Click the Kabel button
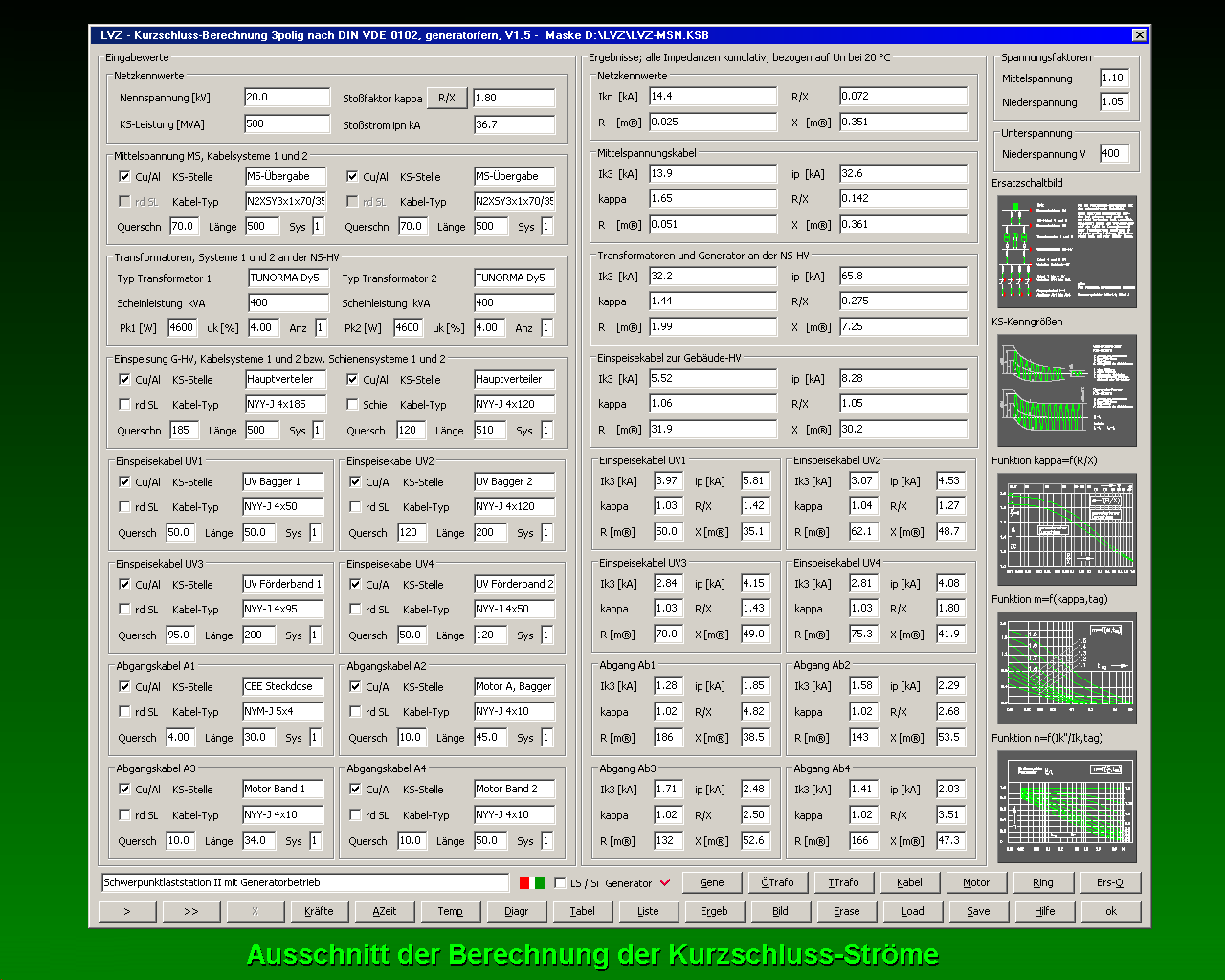This screenshot has height=980, width=1225. (x=910, y=882)
